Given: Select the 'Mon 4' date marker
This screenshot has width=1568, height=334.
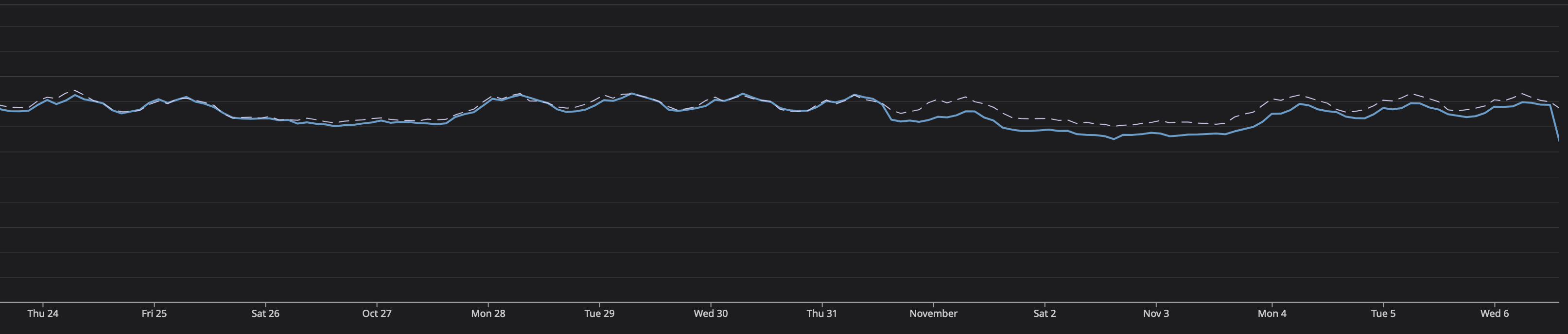Looking at the screenshot, I should point(1272,313).
